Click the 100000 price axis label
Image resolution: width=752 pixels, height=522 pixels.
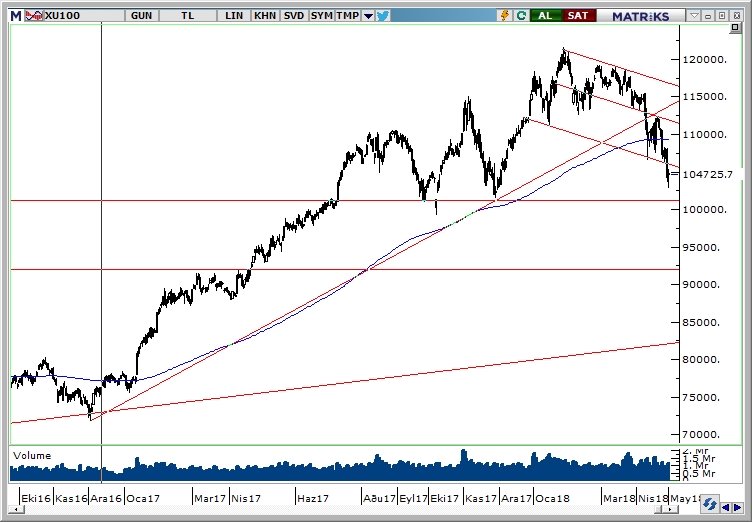pos(704,210)
